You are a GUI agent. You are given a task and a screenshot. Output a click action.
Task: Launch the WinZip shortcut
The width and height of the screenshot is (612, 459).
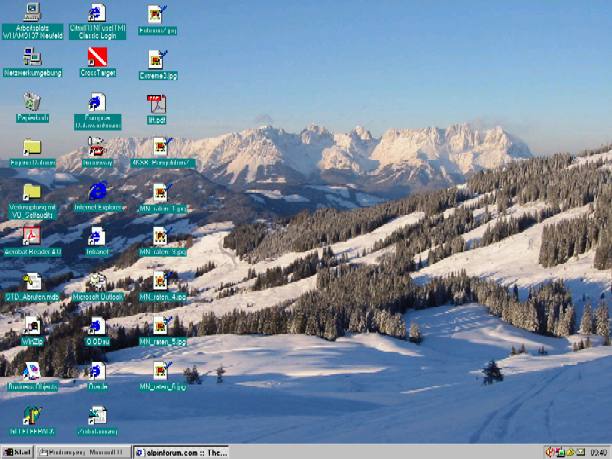click(x=32, y=326)
